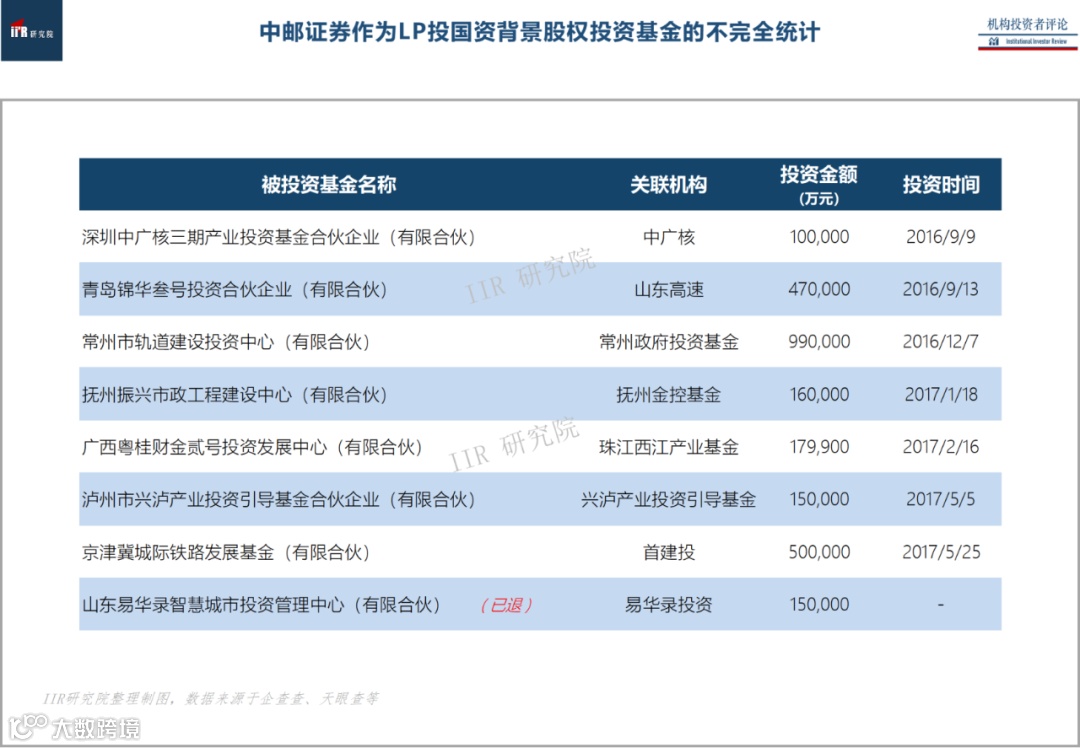This screenshot has height=748, width=1080.
Task: Click 抚州金控基金 cell
Action: point(669,395)
